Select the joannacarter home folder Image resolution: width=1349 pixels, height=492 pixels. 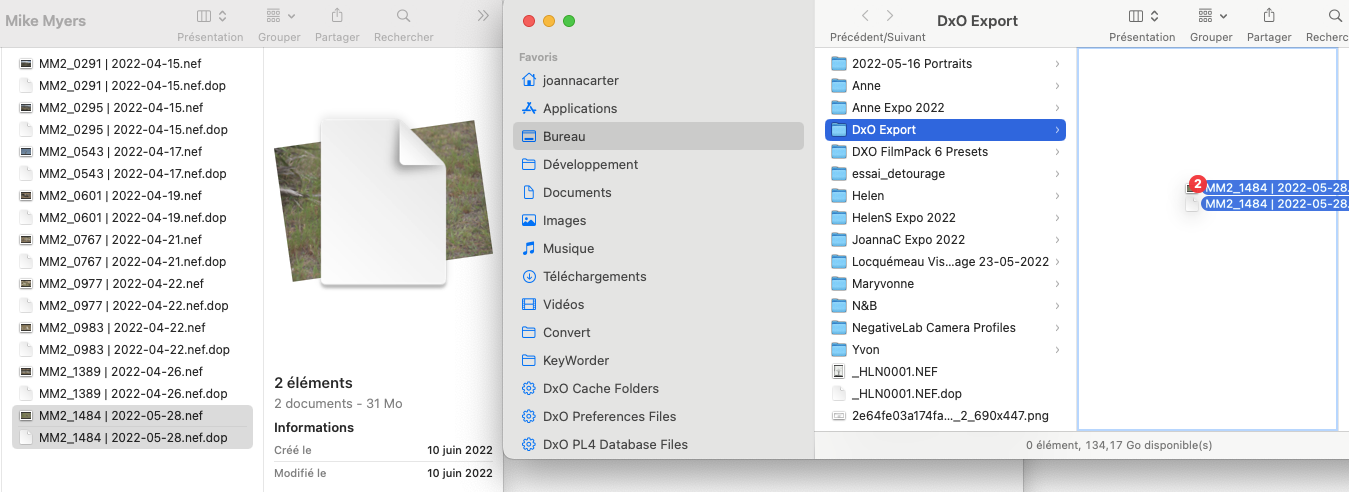tap(580, 80)
